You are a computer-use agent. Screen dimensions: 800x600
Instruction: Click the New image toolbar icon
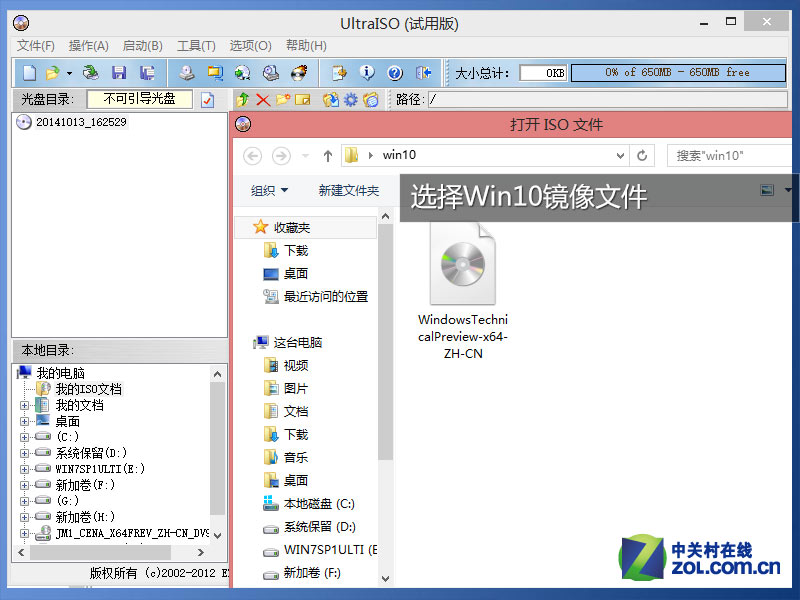[30, 73]
